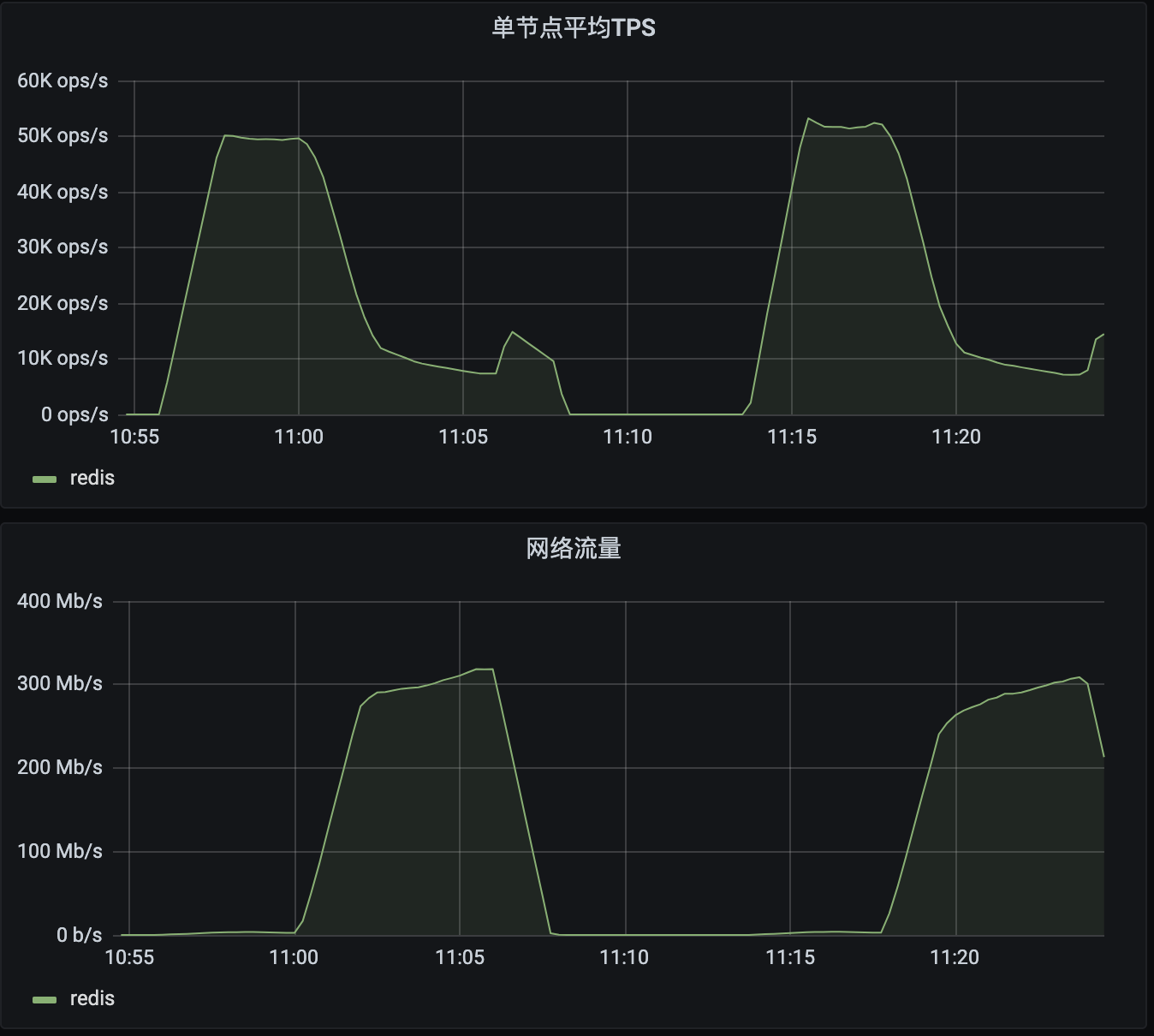Image resolution: width=1154 pixels, height=1036 pixels.
Task: Click the 400 Mb/s axis label
Action: click(60, 601)
